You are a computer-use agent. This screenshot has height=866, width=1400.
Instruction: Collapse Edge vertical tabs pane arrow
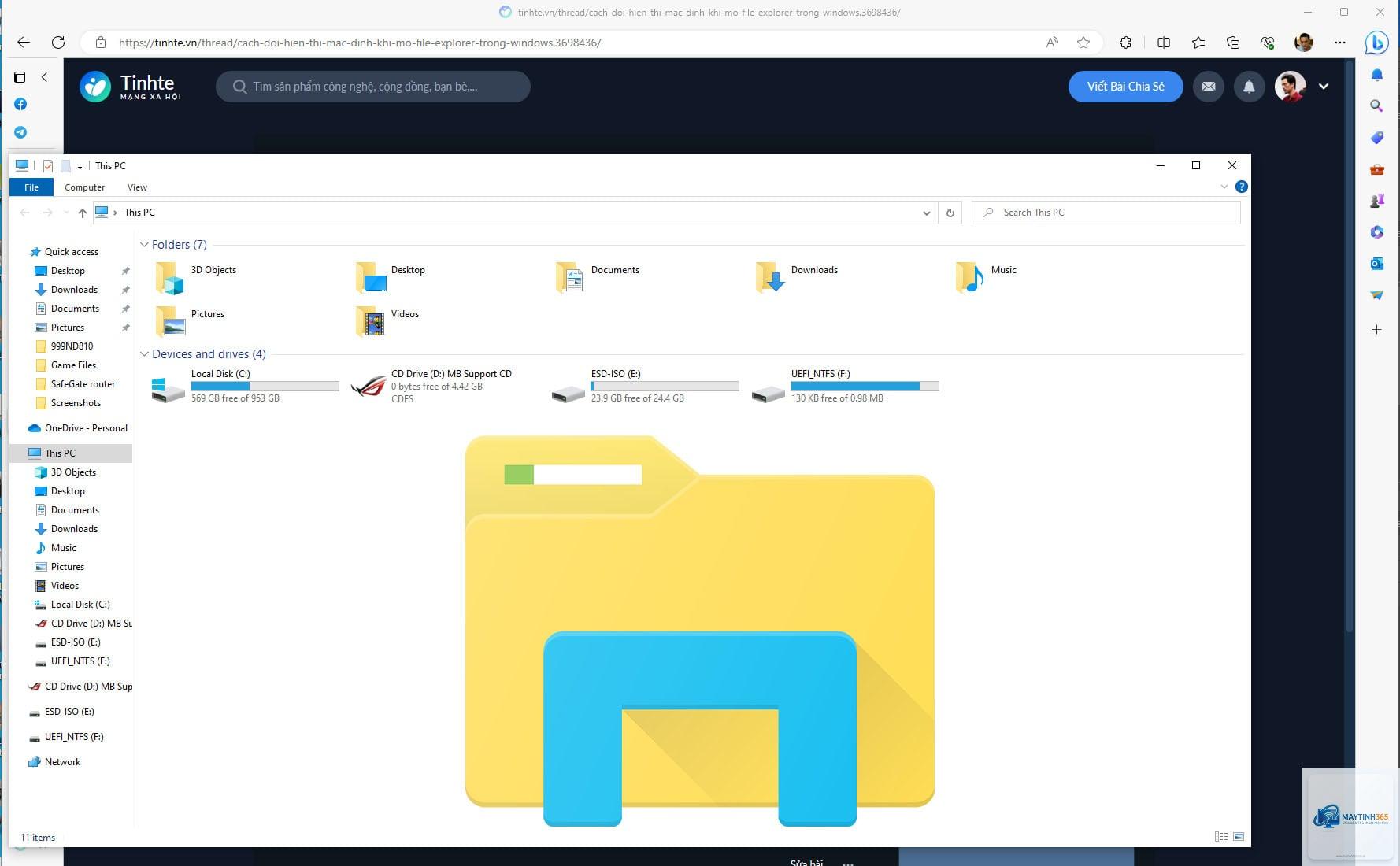click(x=44, y=77)
